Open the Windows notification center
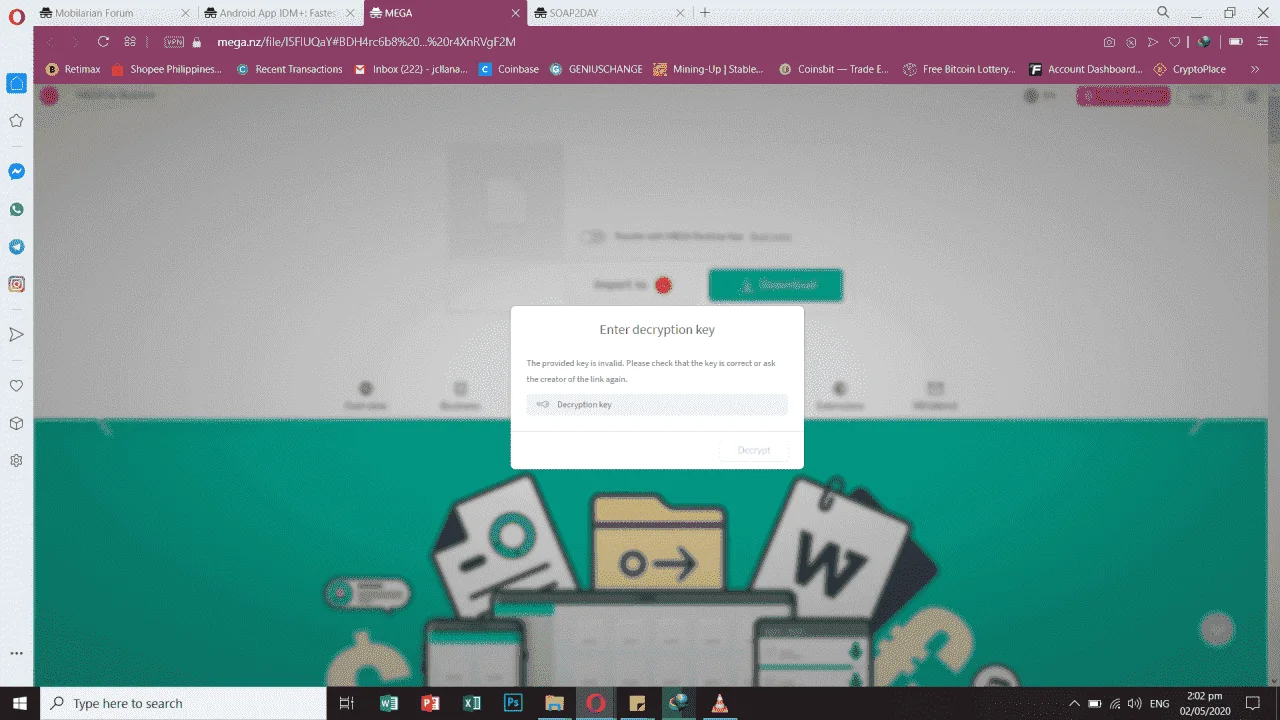Viewport: 1280px width, 720px height. click(1251, 703)
